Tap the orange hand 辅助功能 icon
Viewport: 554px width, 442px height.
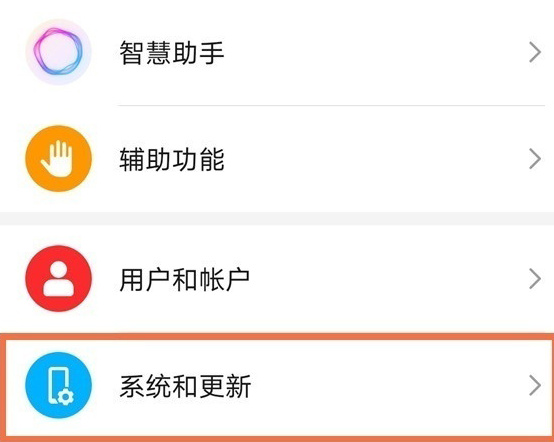[x=58, y=159]
